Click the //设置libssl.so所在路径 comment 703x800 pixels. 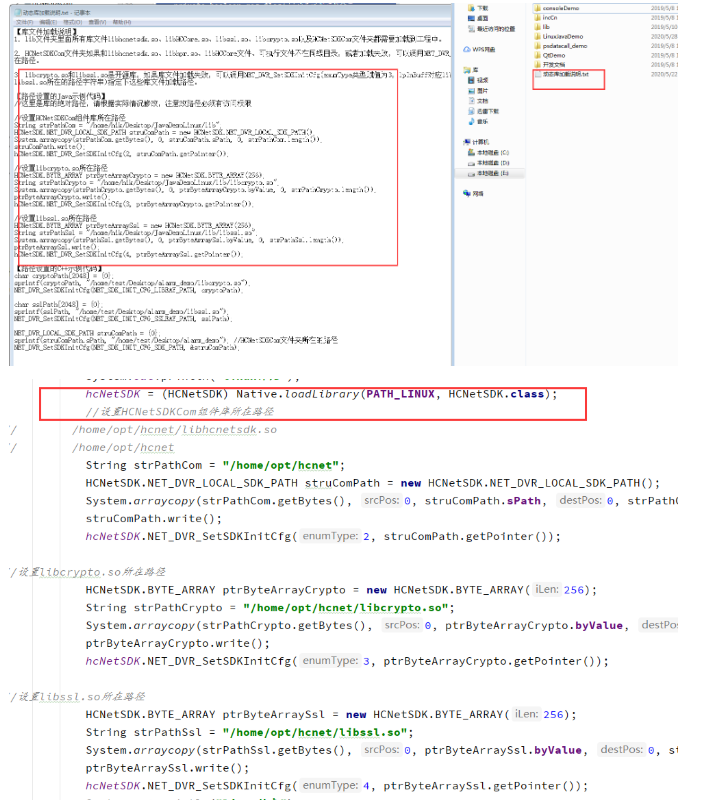(77, 696)
